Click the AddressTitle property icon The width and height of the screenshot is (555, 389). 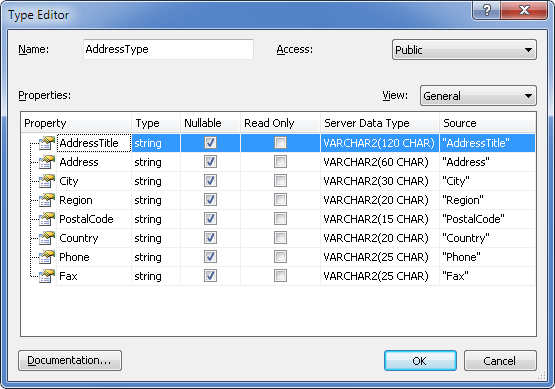point(47,143)
